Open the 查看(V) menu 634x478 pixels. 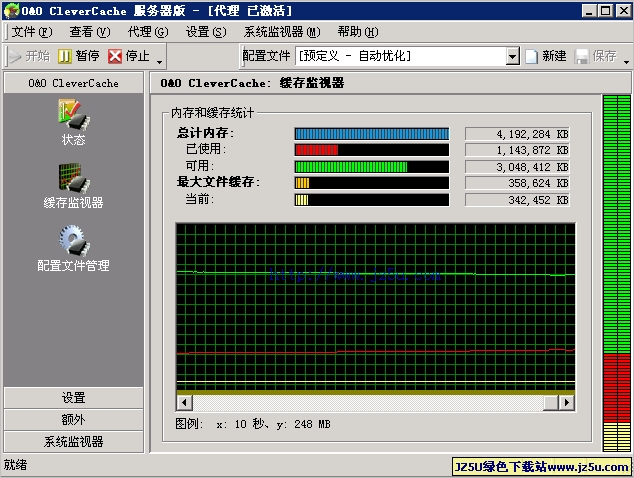[90, 32]
